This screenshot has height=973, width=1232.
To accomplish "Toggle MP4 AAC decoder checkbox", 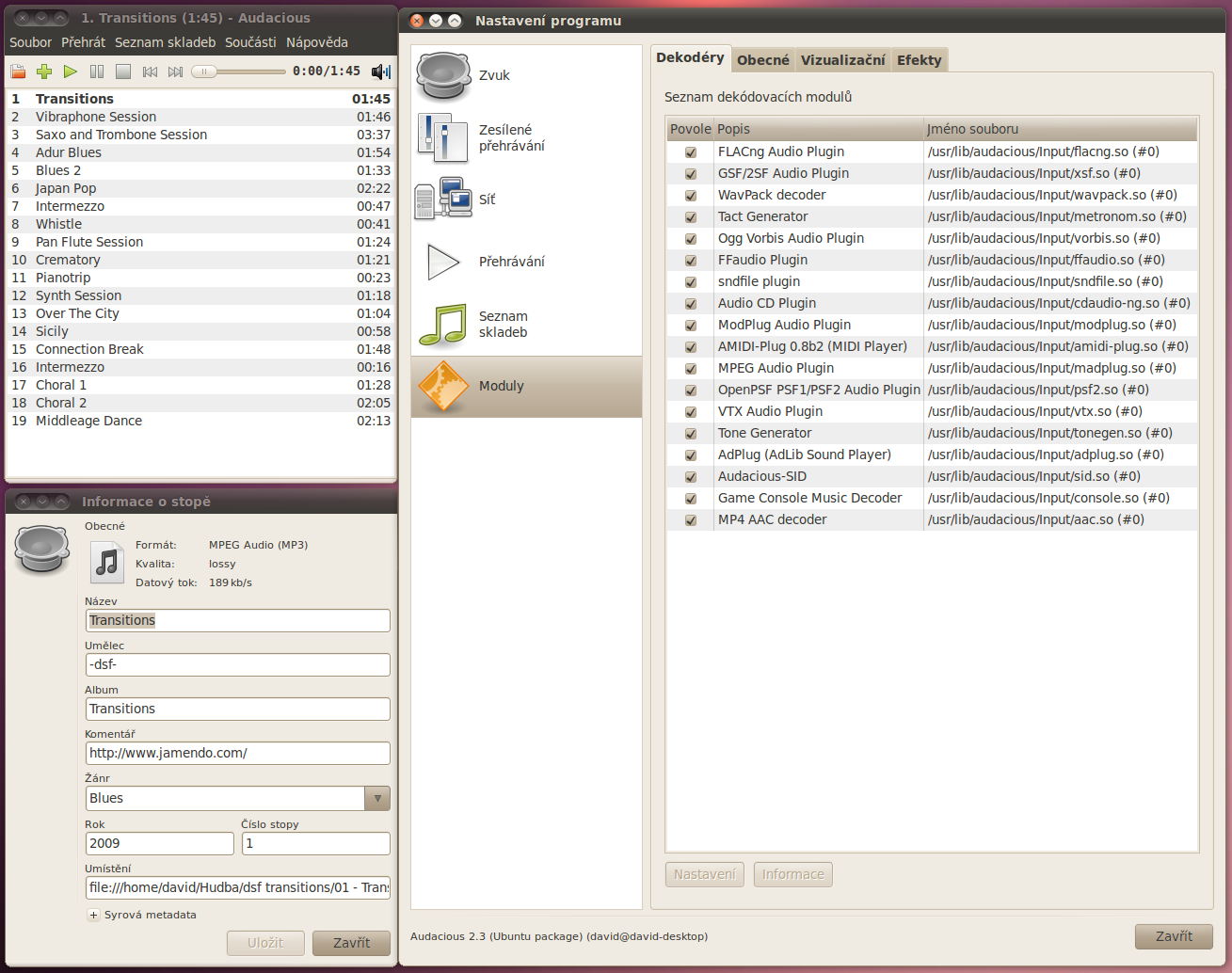I will (x=691, y=520).
